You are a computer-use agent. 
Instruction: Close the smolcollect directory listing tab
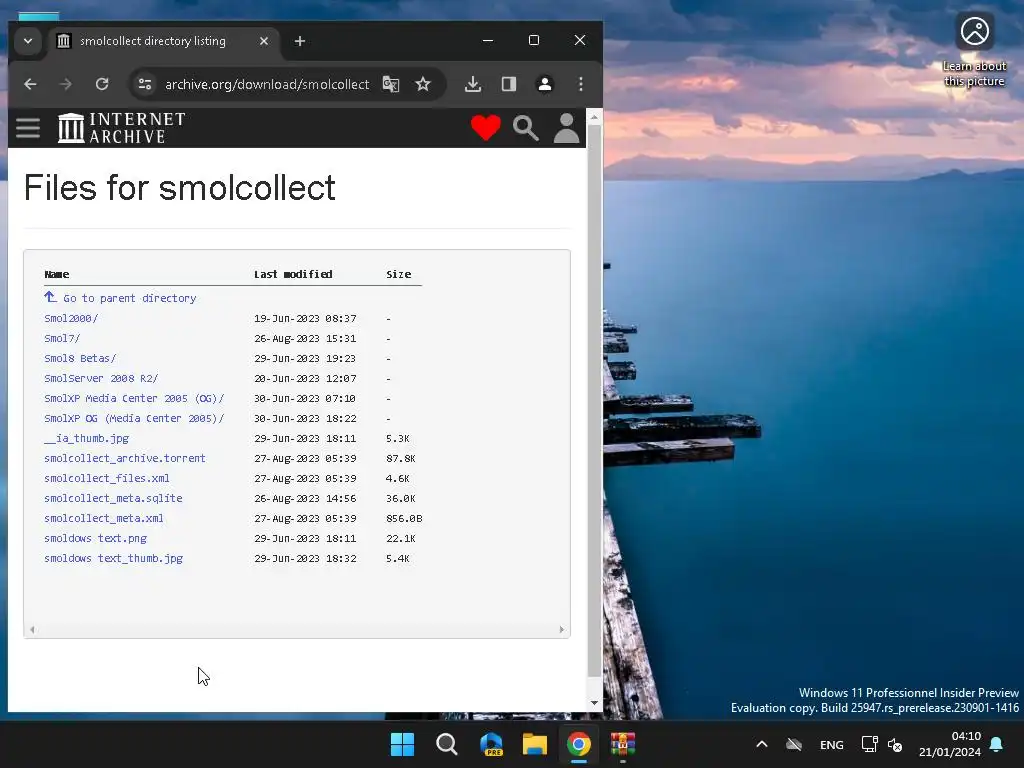[x=264, y=41]
